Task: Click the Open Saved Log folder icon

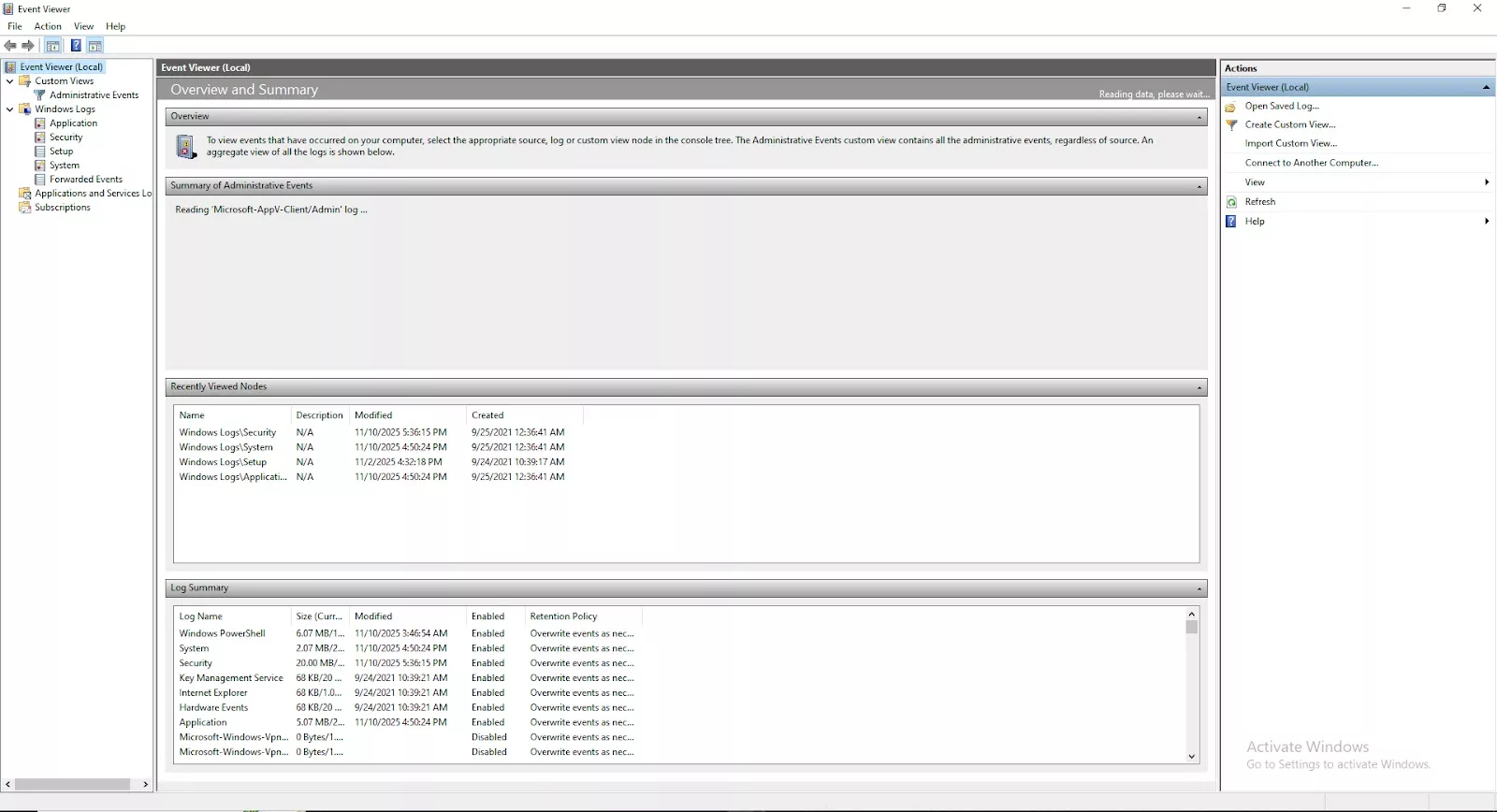Action: 1232,107
